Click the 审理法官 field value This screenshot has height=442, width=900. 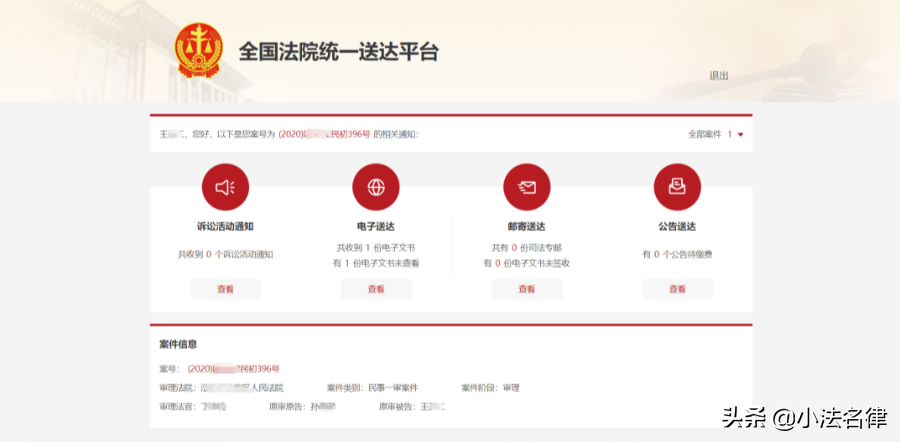pyautogui.click(x=213, y=407)
